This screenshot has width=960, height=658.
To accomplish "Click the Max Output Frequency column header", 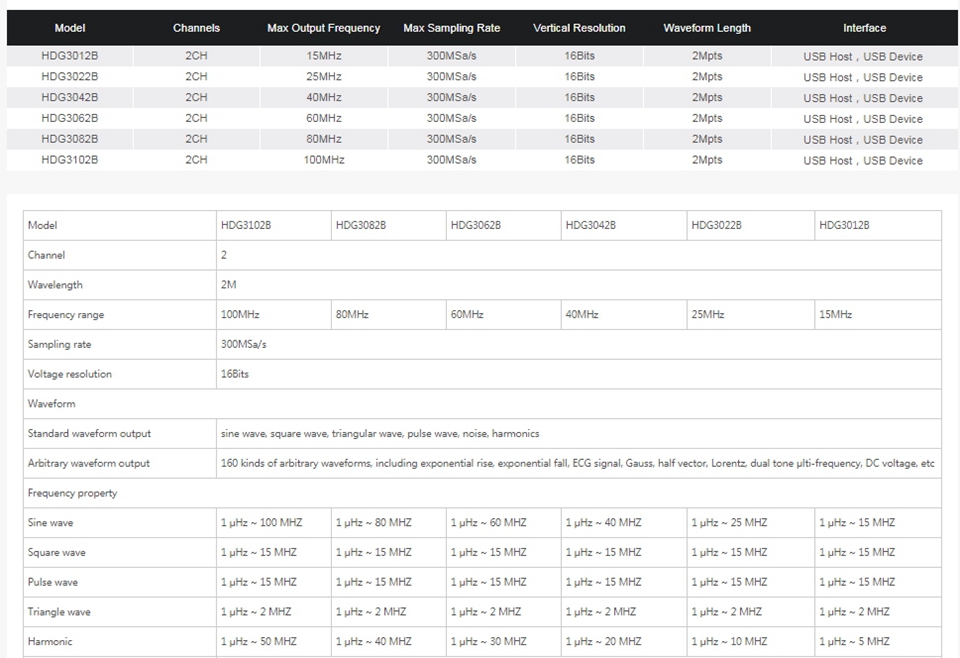I will tap(323, 28).
